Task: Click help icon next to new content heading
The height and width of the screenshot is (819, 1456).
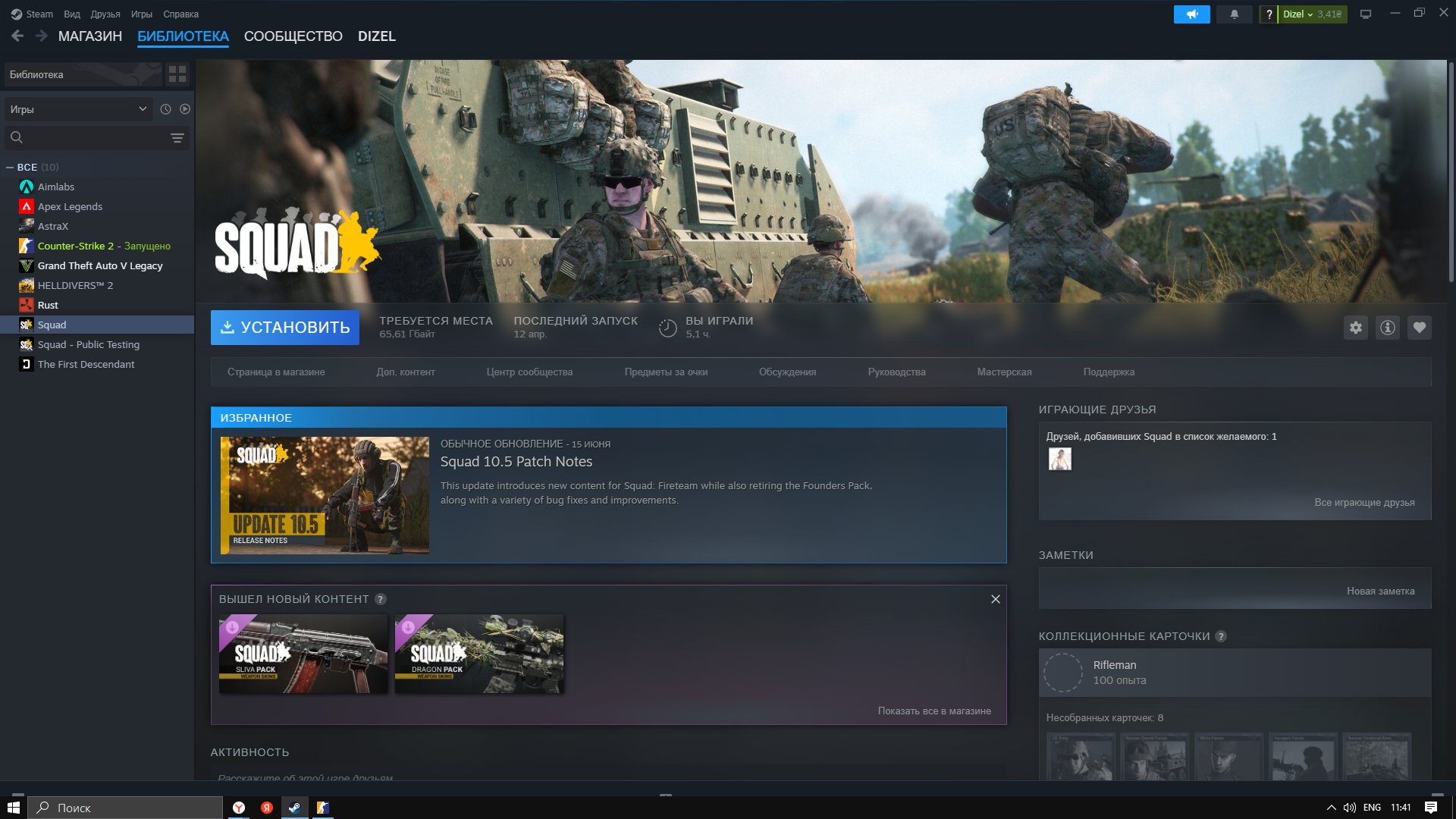Action: [x=381, y=599]
